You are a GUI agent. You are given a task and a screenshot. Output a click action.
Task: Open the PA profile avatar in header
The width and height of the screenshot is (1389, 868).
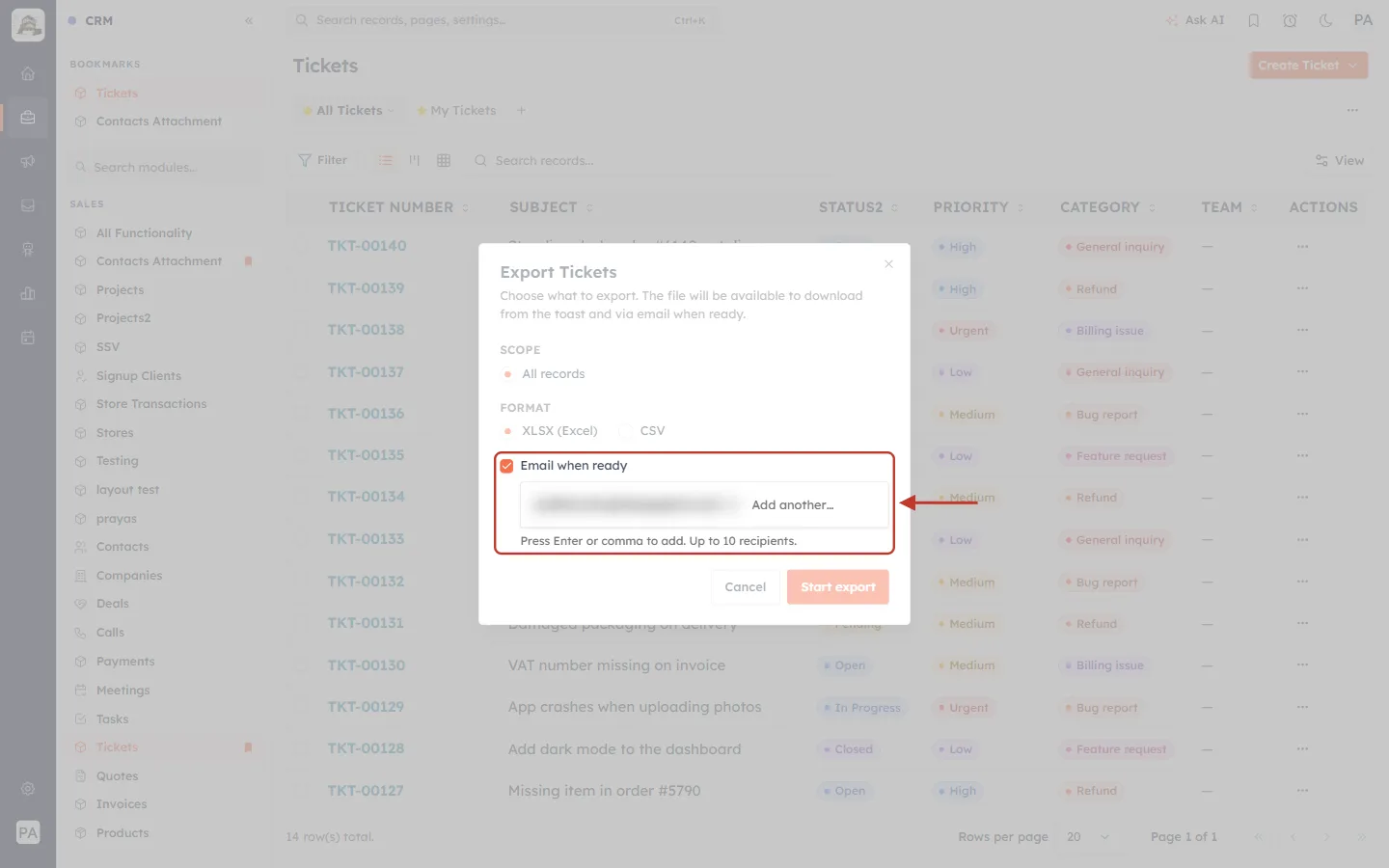click(x=1362, y=20)
